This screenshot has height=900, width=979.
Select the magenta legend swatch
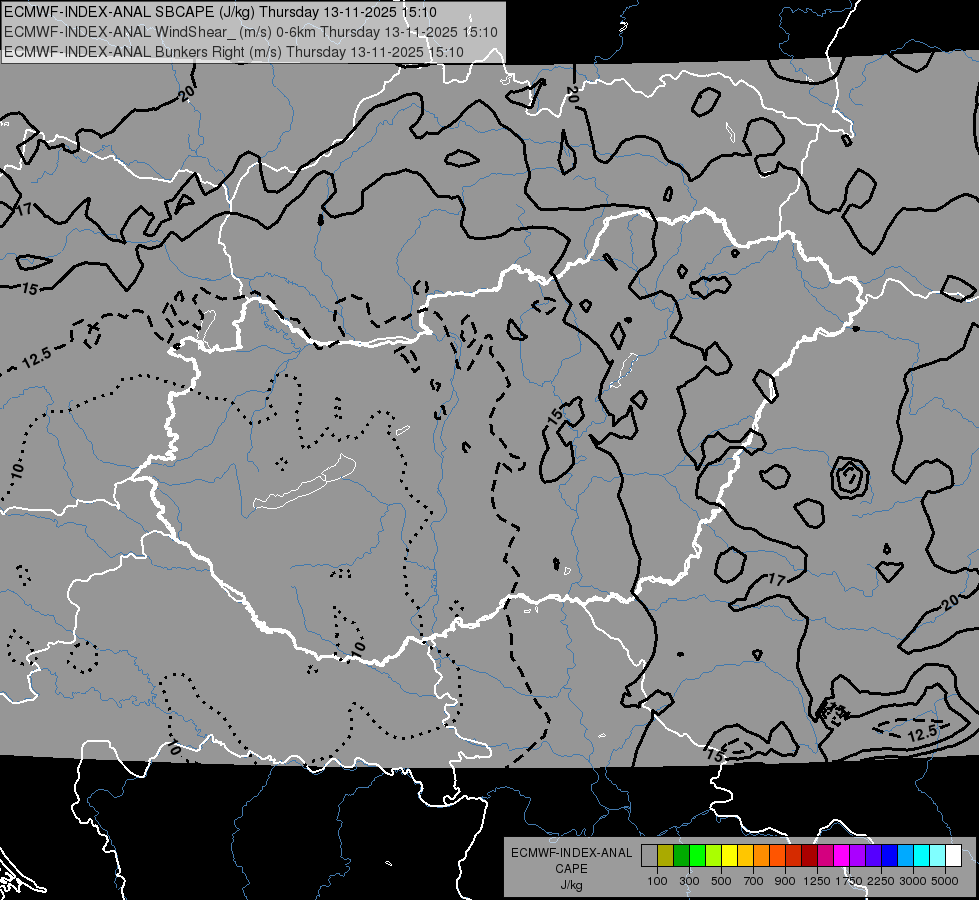point(842,855)
